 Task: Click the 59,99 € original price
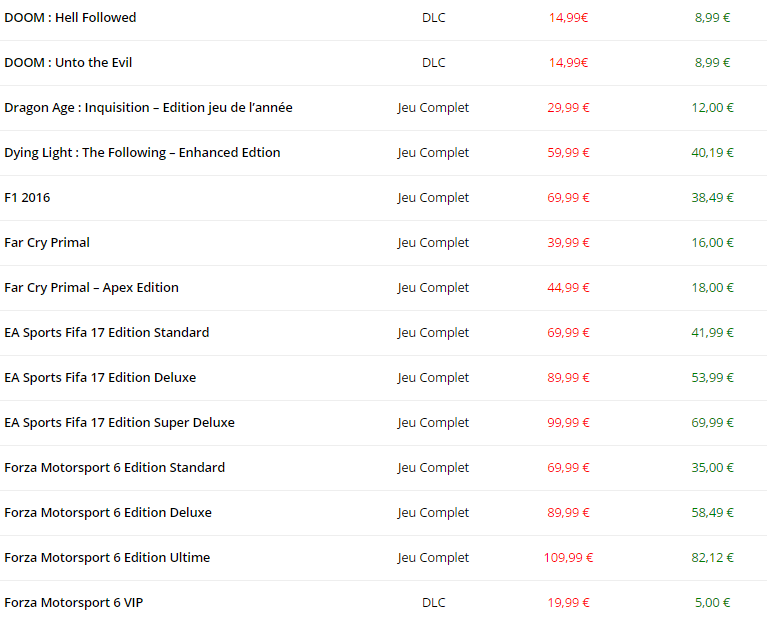click(x=568, y=153)
